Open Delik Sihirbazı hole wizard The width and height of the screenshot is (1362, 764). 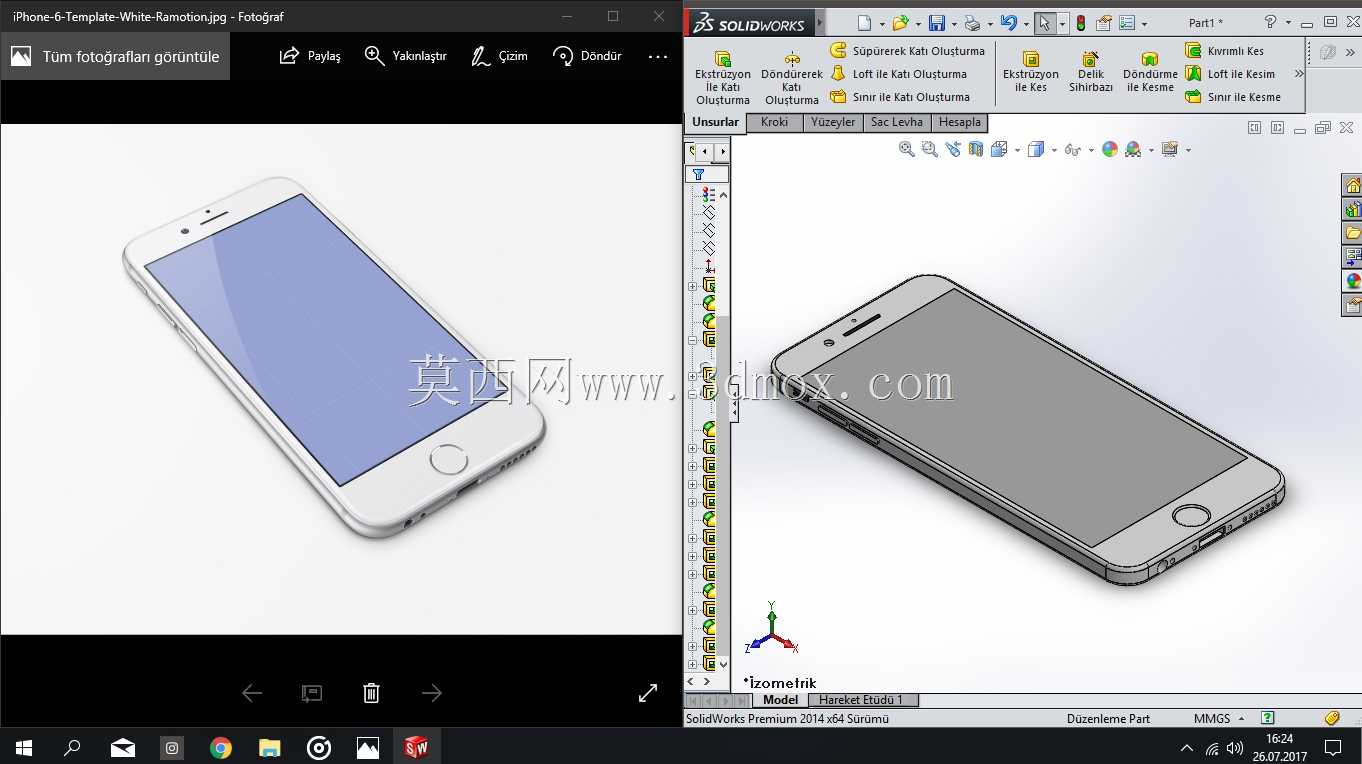(1091, 72)
